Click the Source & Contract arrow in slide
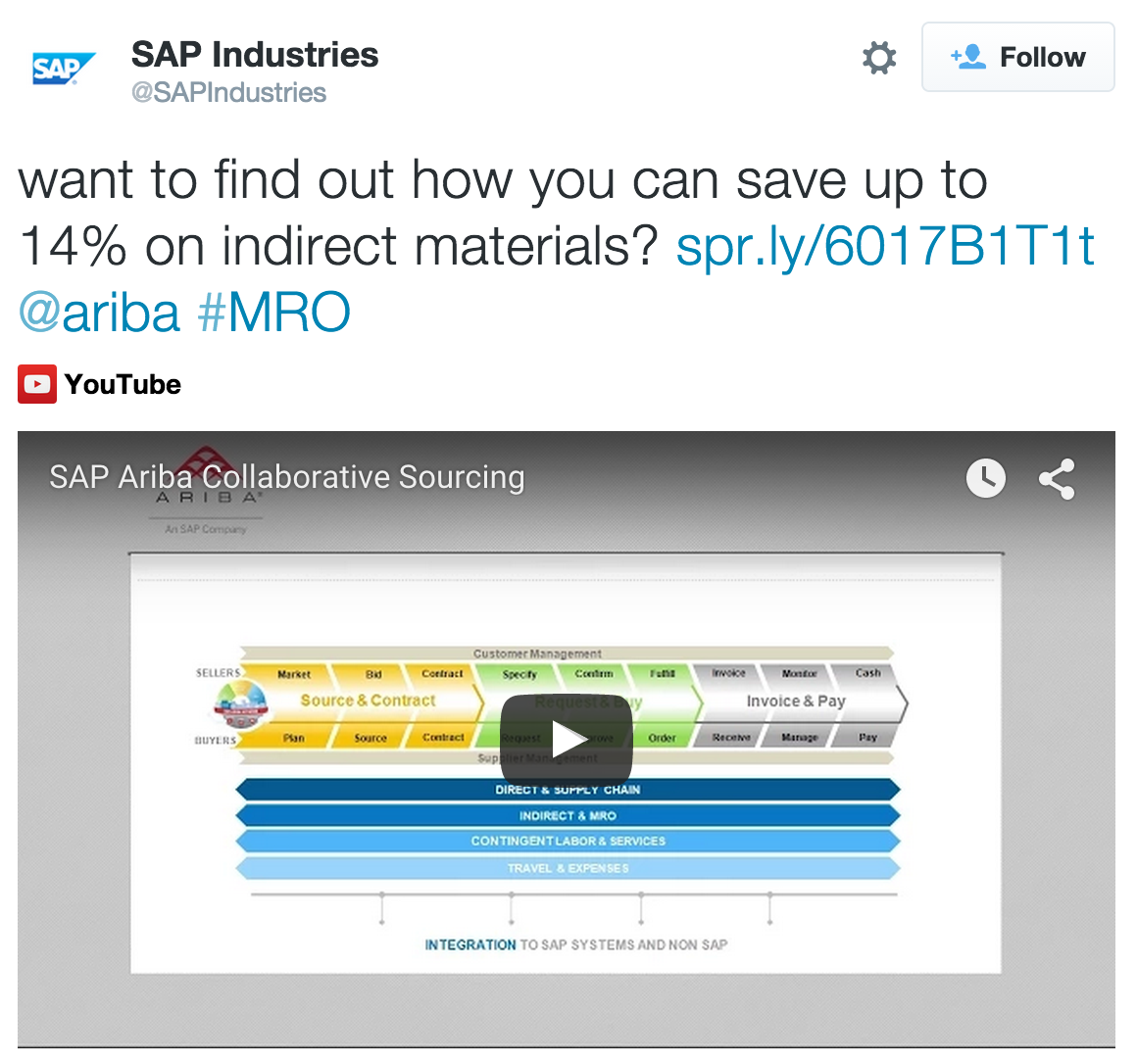 [x=369, y=701]
